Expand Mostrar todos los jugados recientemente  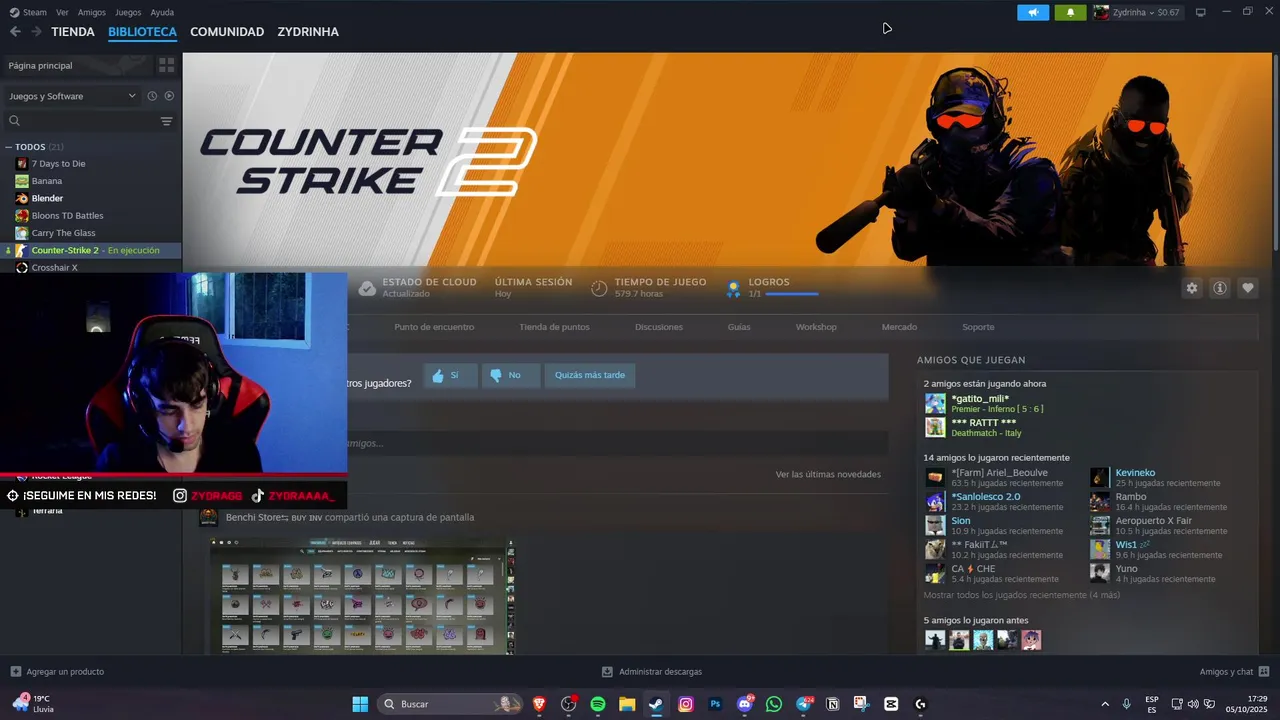pyautogui.click(x=1021, y=595)
